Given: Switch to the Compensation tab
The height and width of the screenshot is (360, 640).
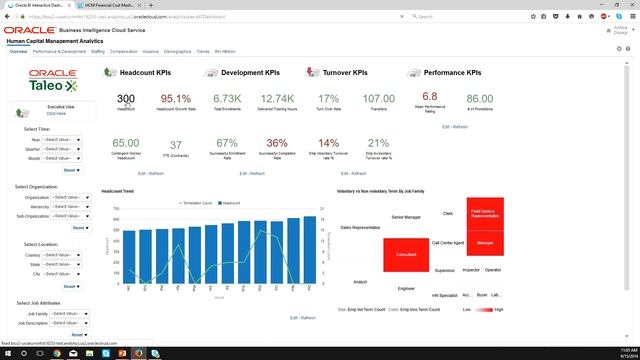Looking at the screenshot, I should point(124,52).
